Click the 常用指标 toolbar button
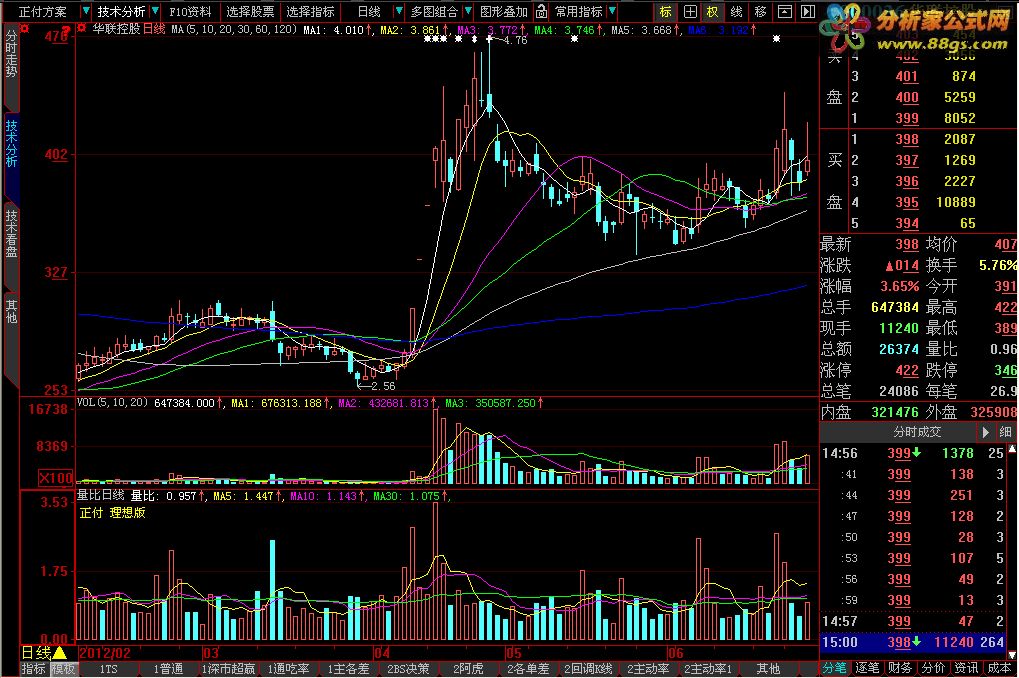 [x=578, y=12]
